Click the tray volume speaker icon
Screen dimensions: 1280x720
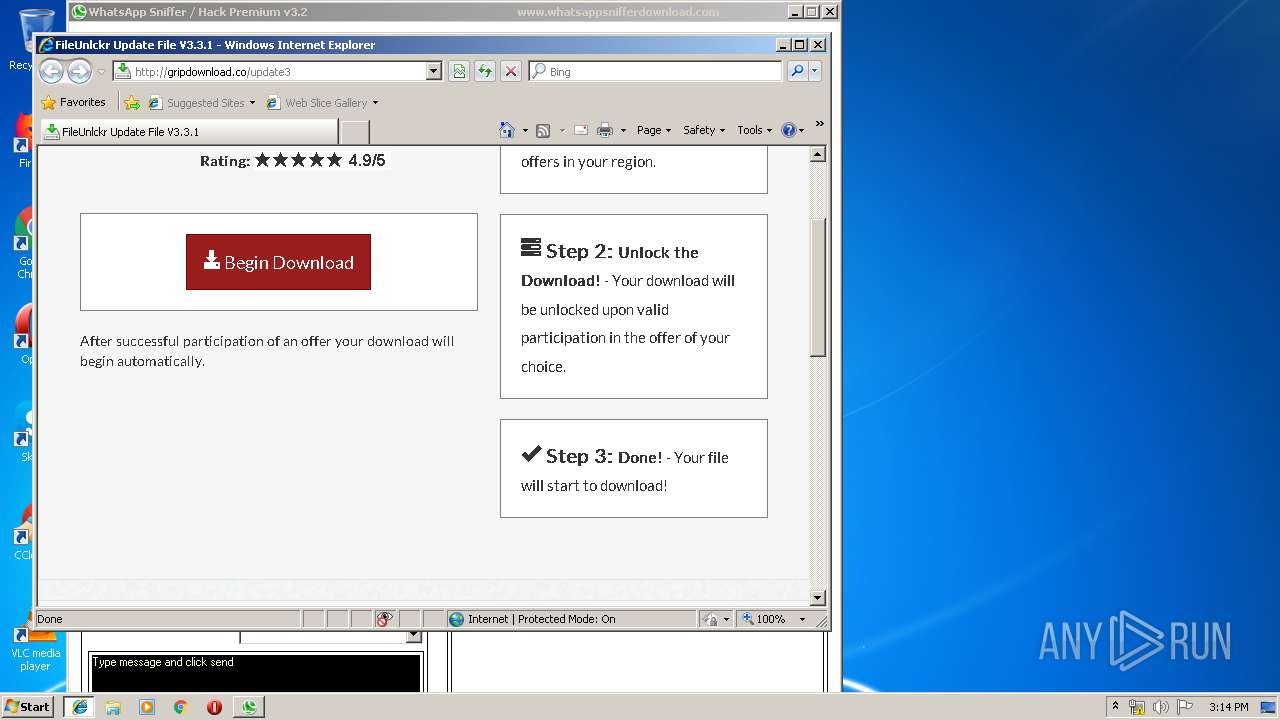point(1161,707)
